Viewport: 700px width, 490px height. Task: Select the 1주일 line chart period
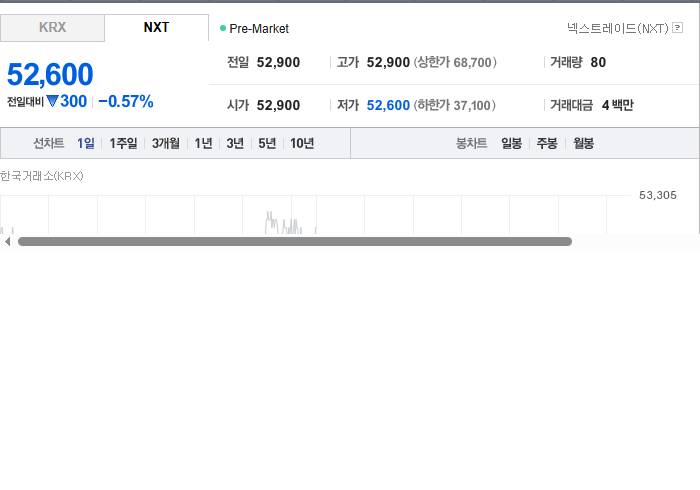coord(123,143)
